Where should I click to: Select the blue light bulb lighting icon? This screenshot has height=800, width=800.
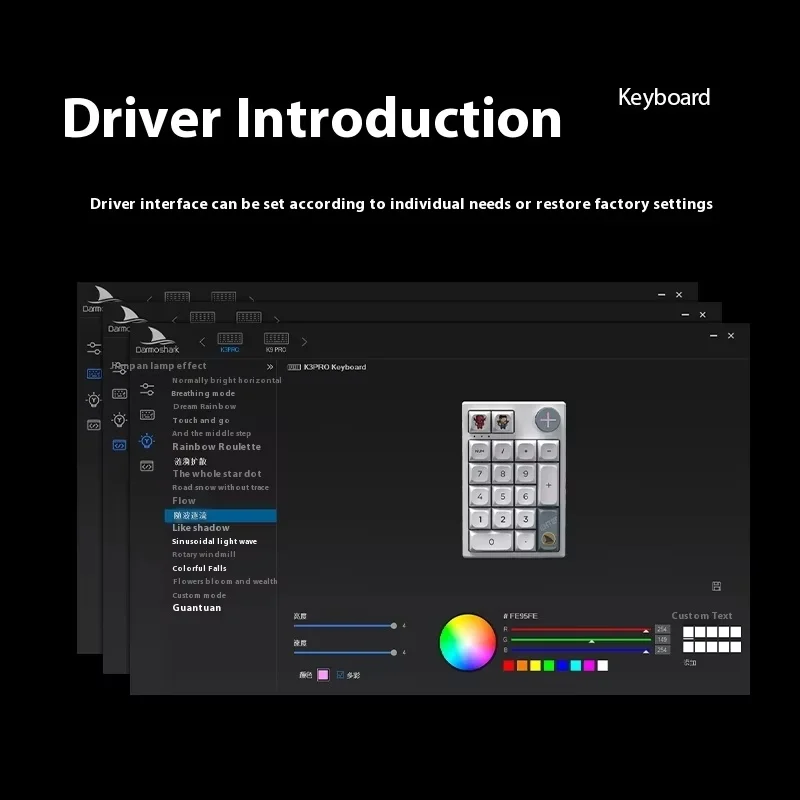pyautogui.click(x=147, y=441)
